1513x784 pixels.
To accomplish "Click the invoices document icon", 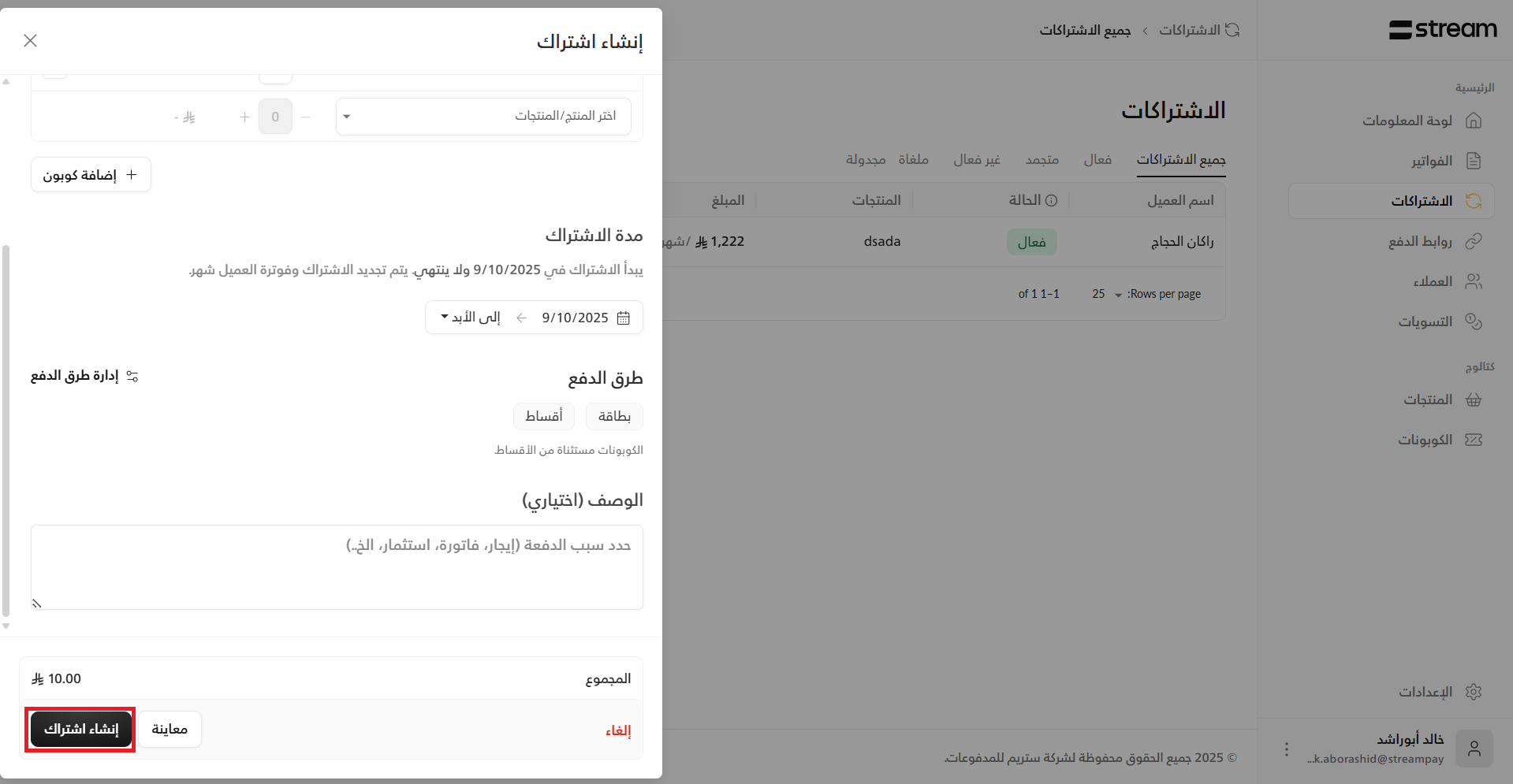I will [1473, 161].
